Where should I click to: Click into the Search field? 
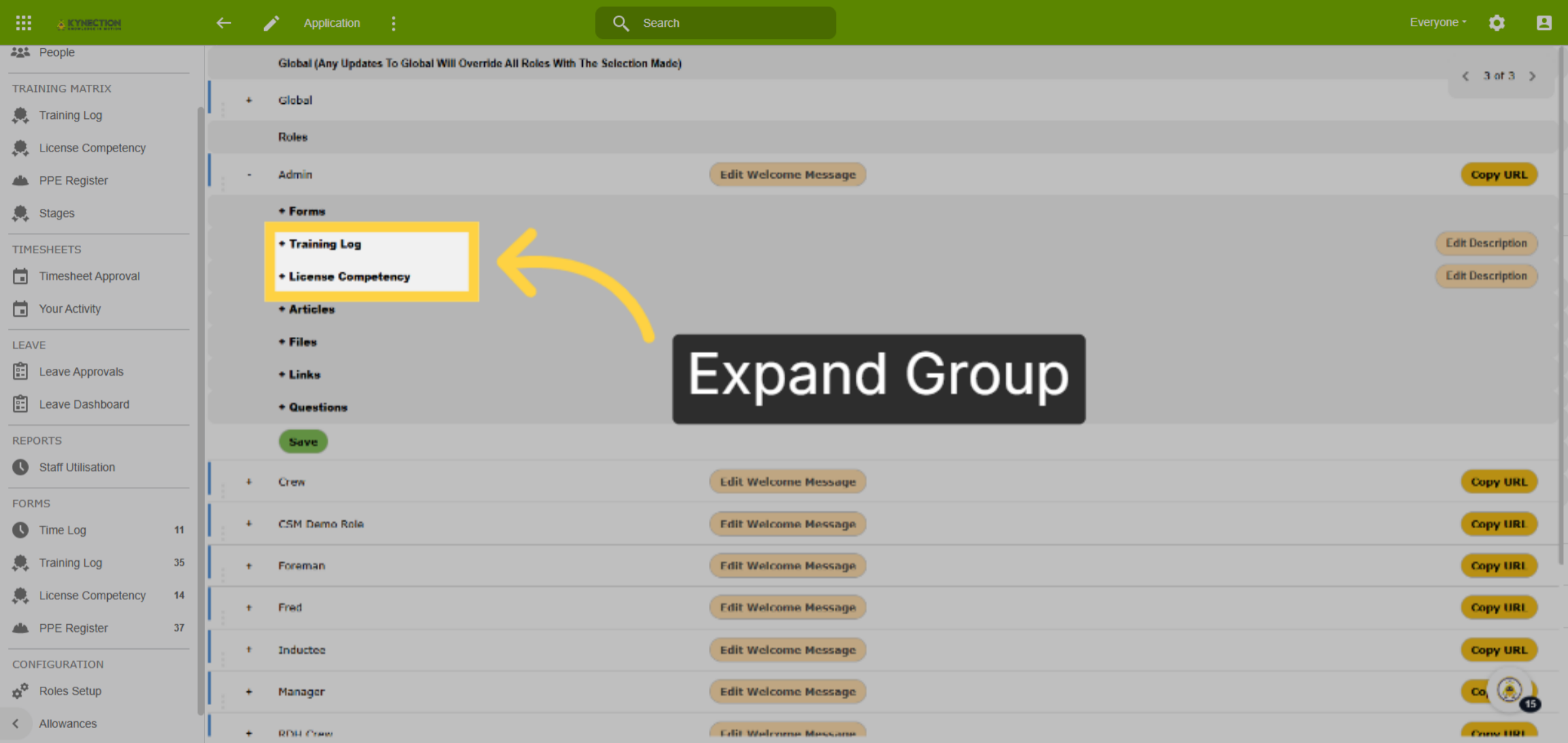[715, 23]
